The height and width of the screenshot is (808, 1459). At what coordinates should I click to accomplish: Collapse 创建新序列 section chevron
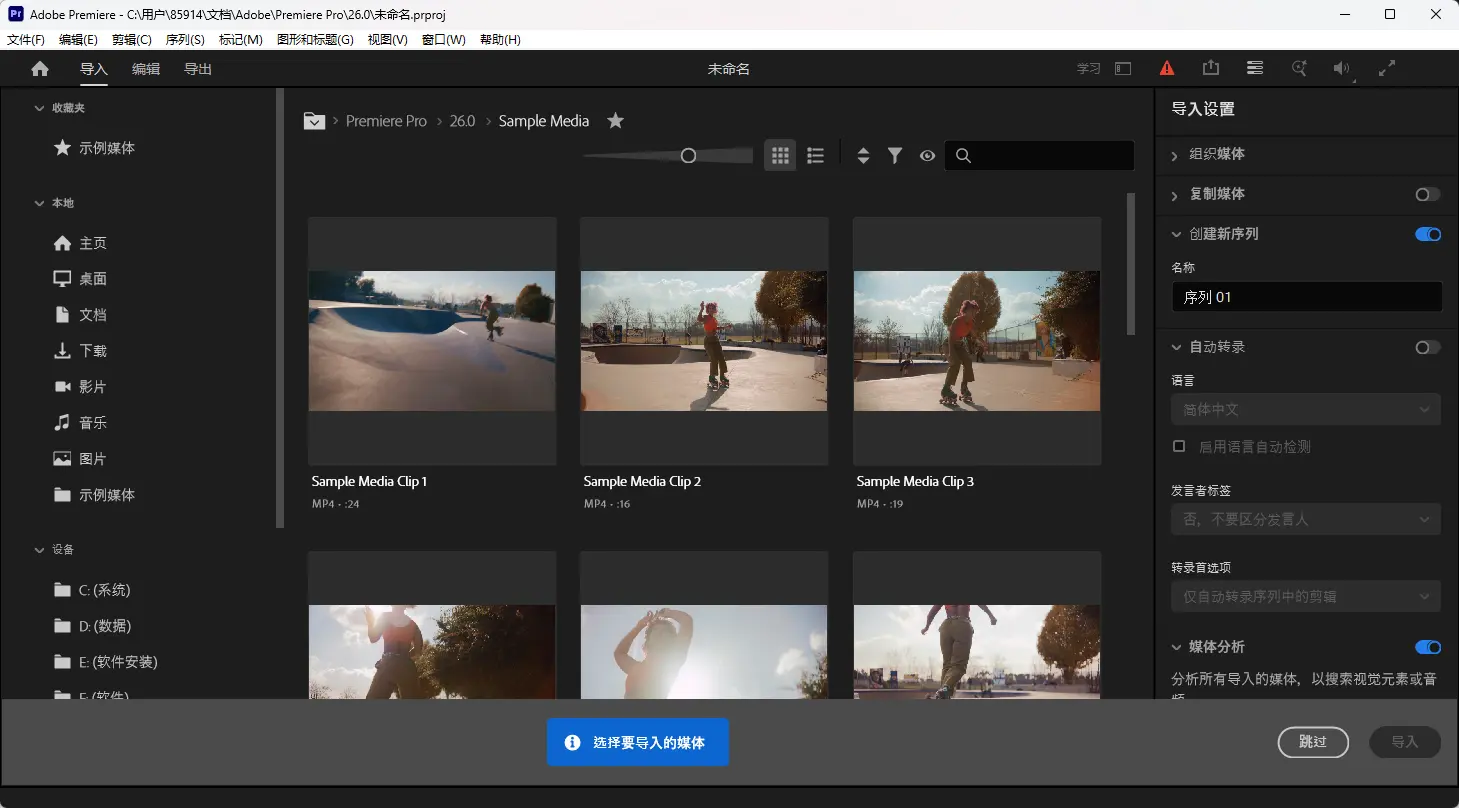pyautogui.click(x=1175, y=234)
